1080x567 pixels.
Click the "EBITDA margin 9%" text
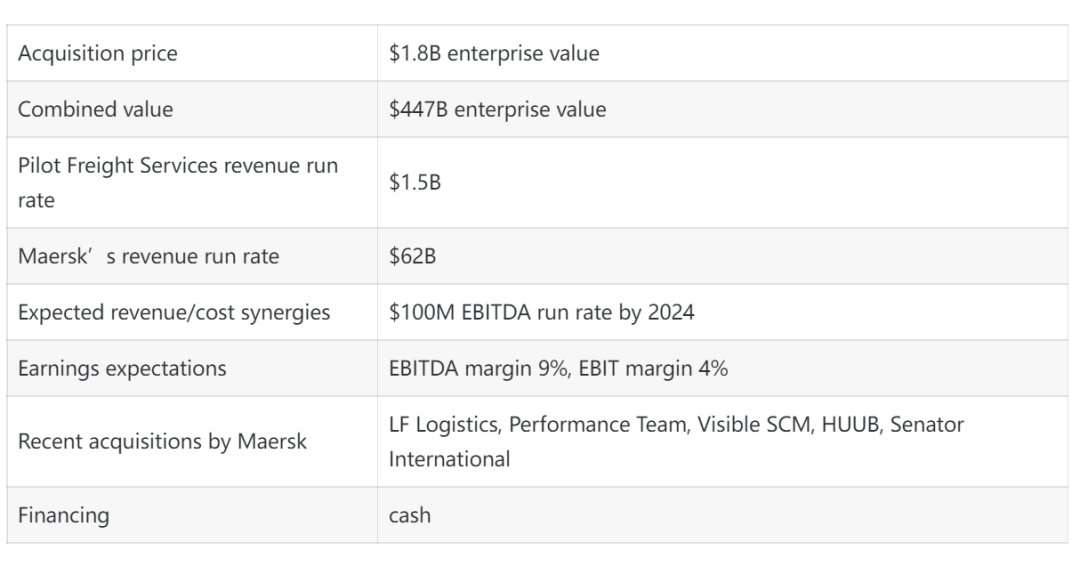(x=468, y=368)
